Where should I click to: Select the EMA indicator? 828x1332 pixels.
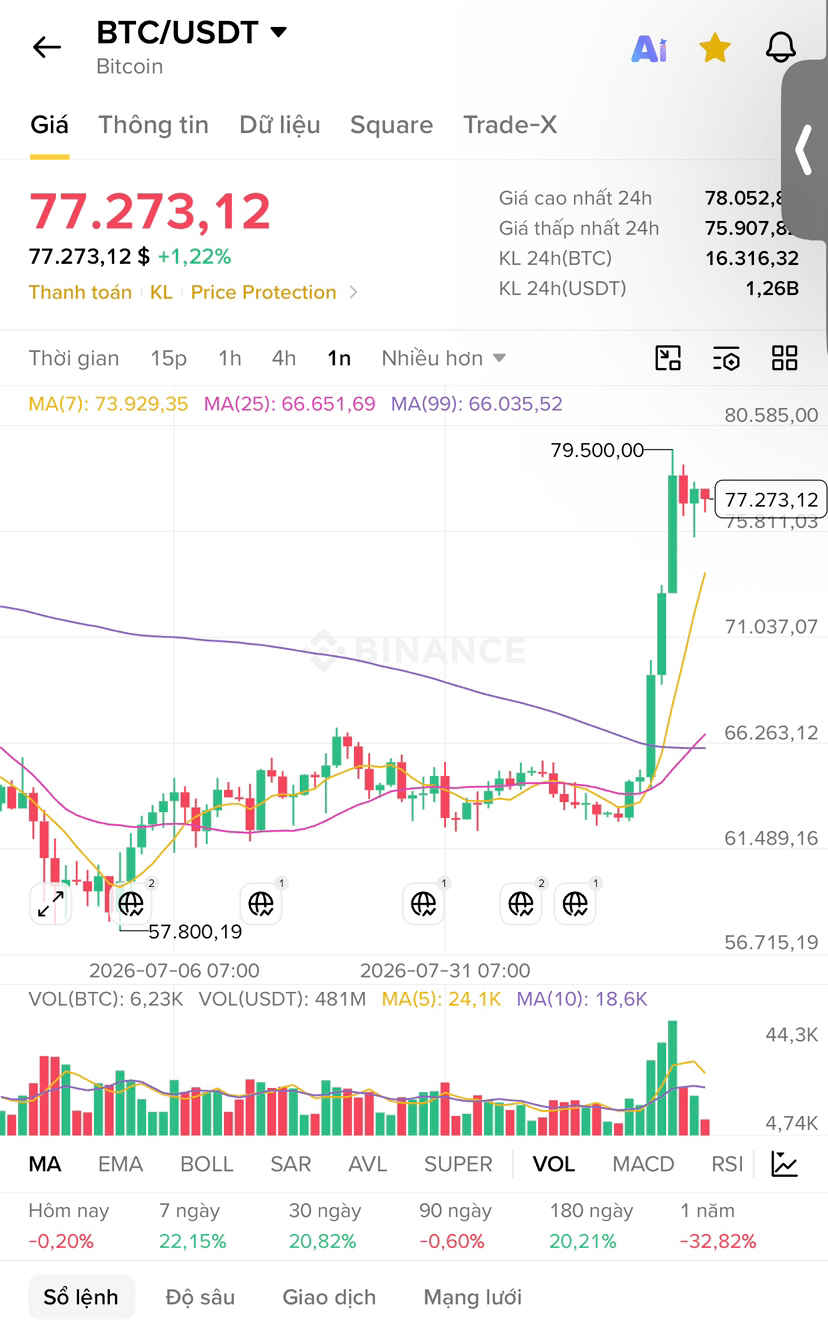coord(120,1164)
